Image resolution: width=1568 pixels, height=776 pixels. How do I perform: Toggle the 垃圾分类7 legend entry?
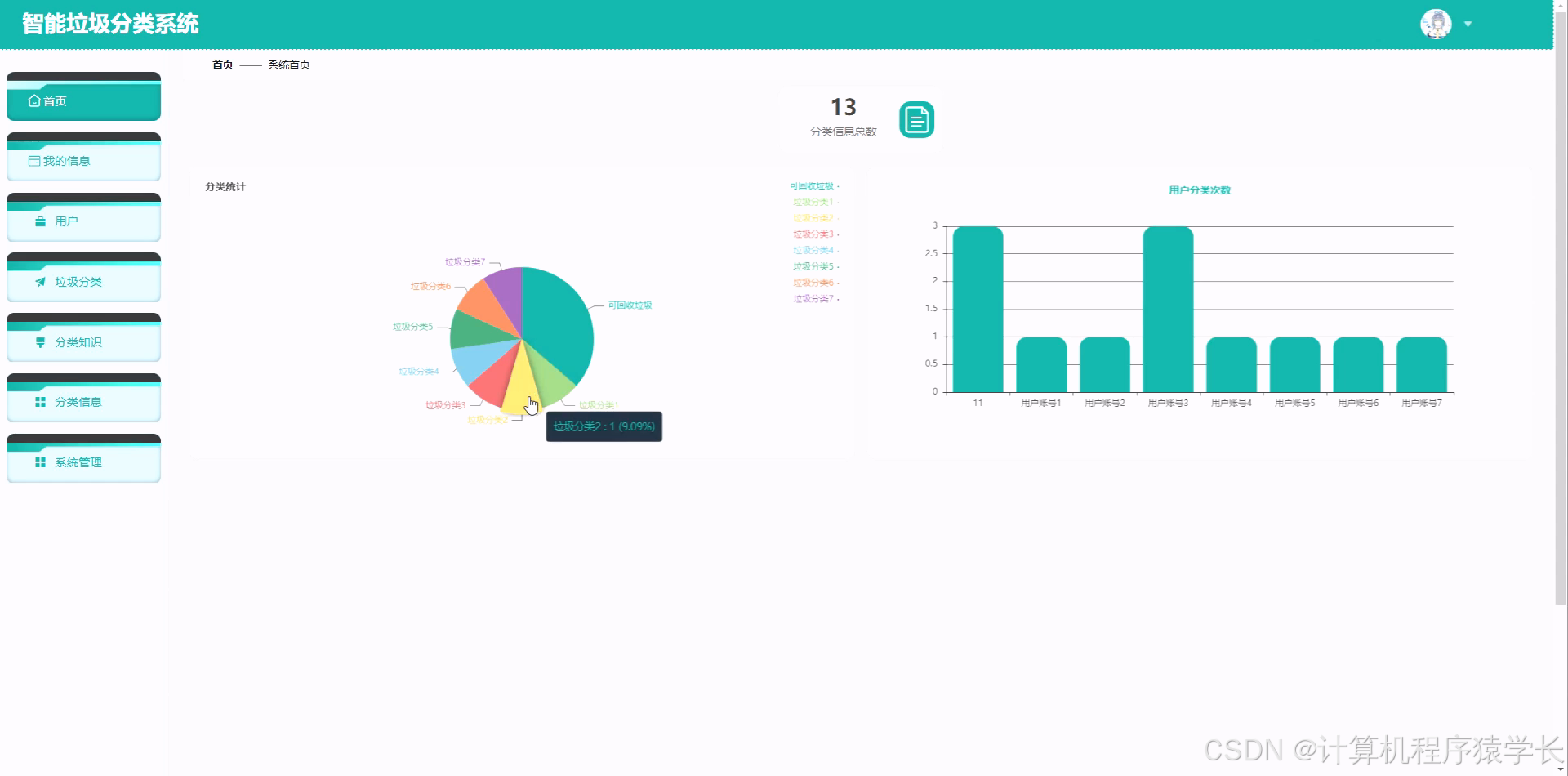tap(816, 299)
